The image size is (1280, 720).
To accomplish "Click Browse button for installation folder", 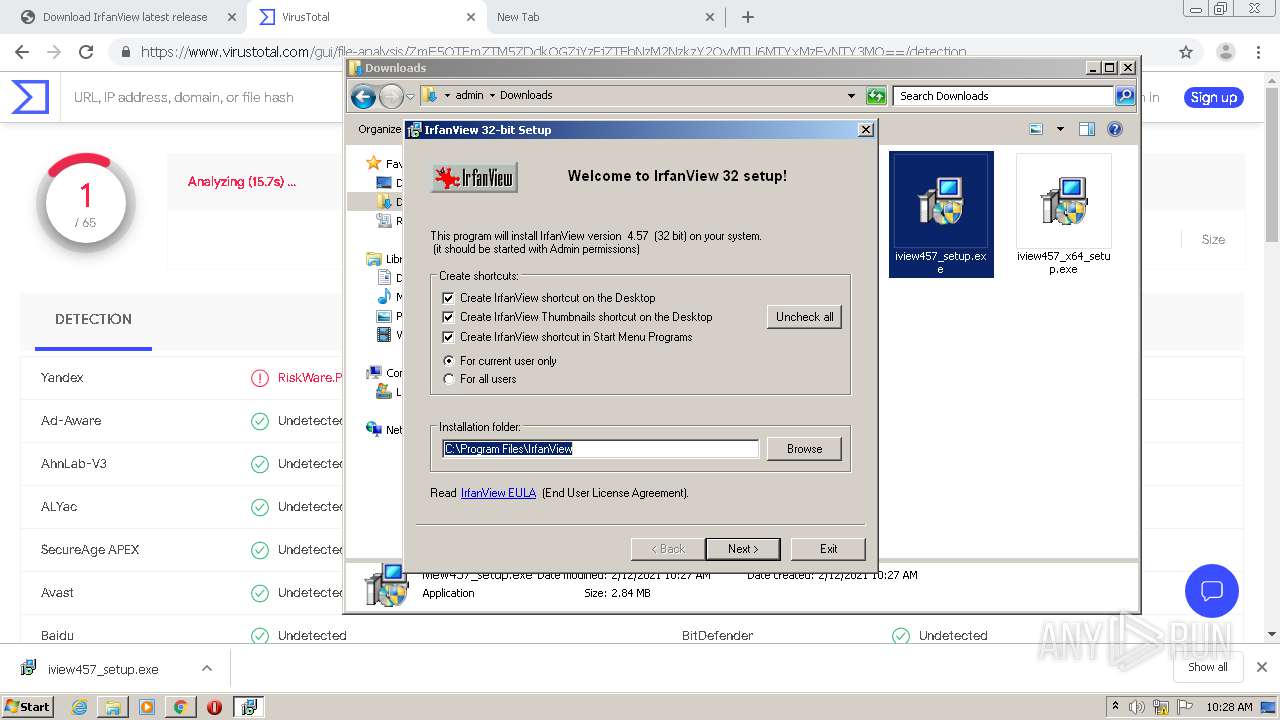I will coord(804,449).
